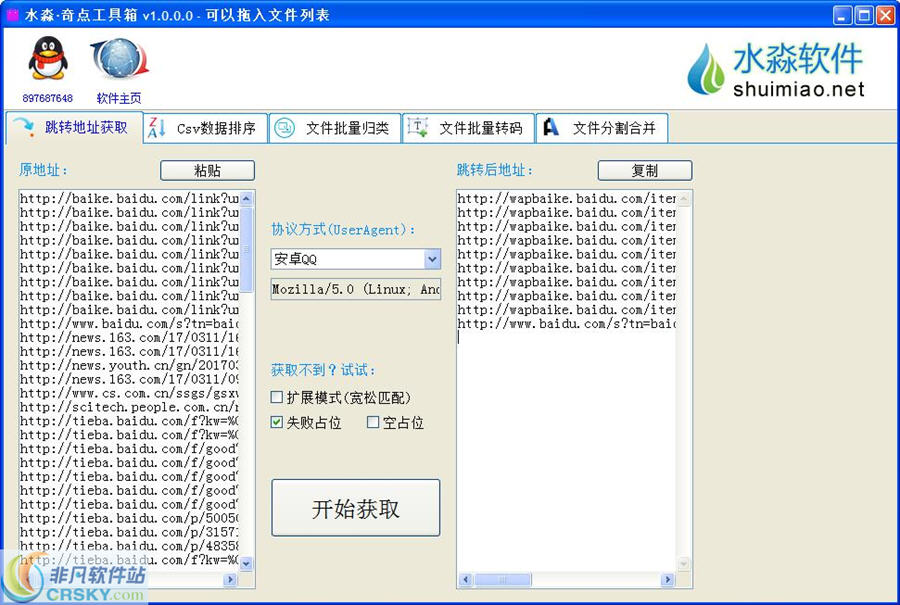
Task: Click the 文件批量转码 tab icon
Action: (x=417, y=127)
